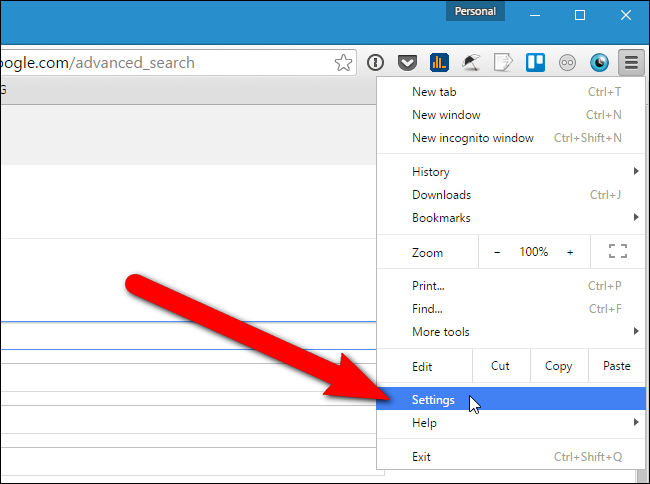Open Settings from the menu
This screenshot has height=484, width=650.
pos(433,400)
